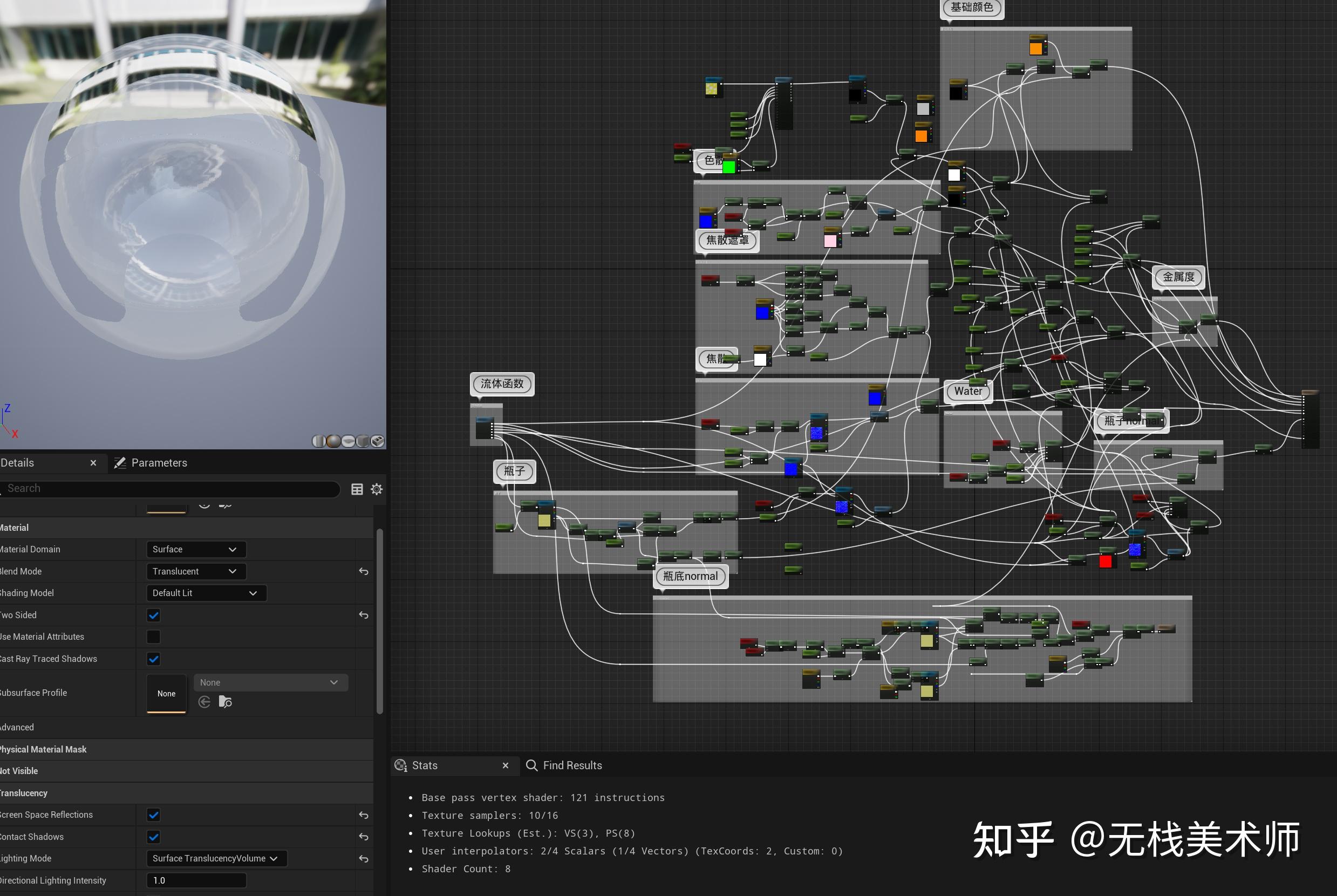Open the Shading Model dropdown
The width and height of the screenshot is (1337, 896).
206,593
